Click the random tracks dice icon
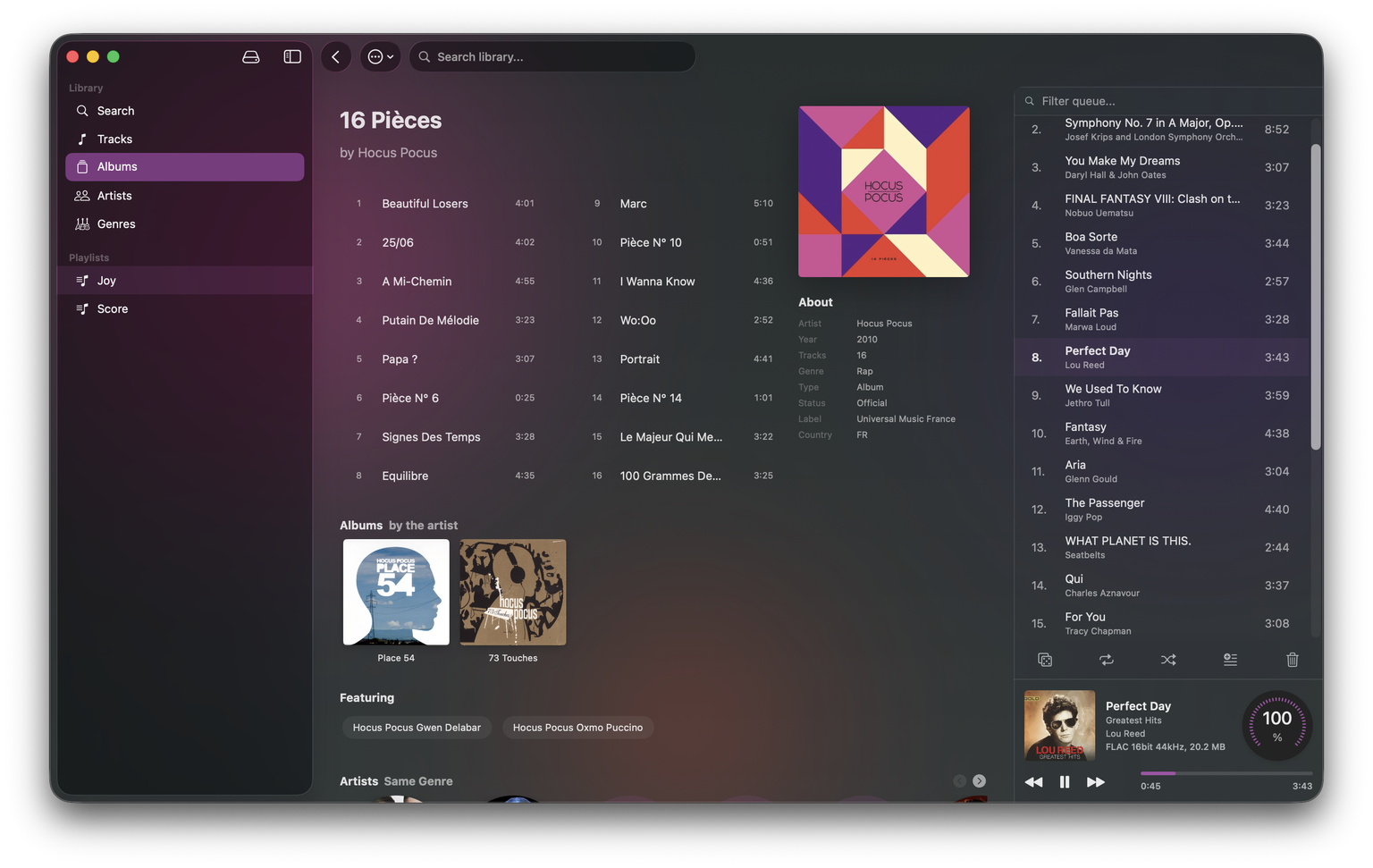Image resolution: width=1373 pixels, height=868 pixels. (1045, 660)
